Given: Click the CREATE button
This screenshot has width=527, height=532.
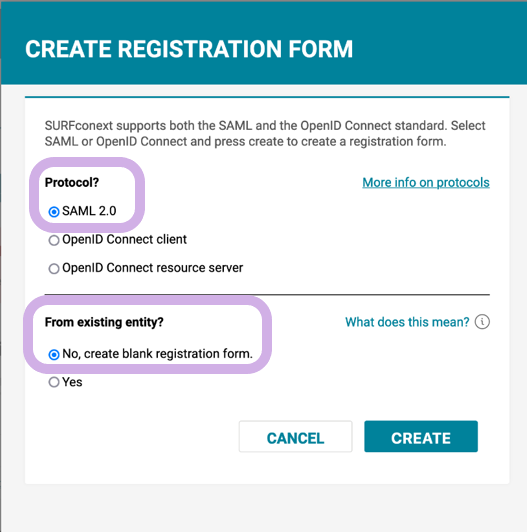Looking at the screenshot, I should point(421,437).
